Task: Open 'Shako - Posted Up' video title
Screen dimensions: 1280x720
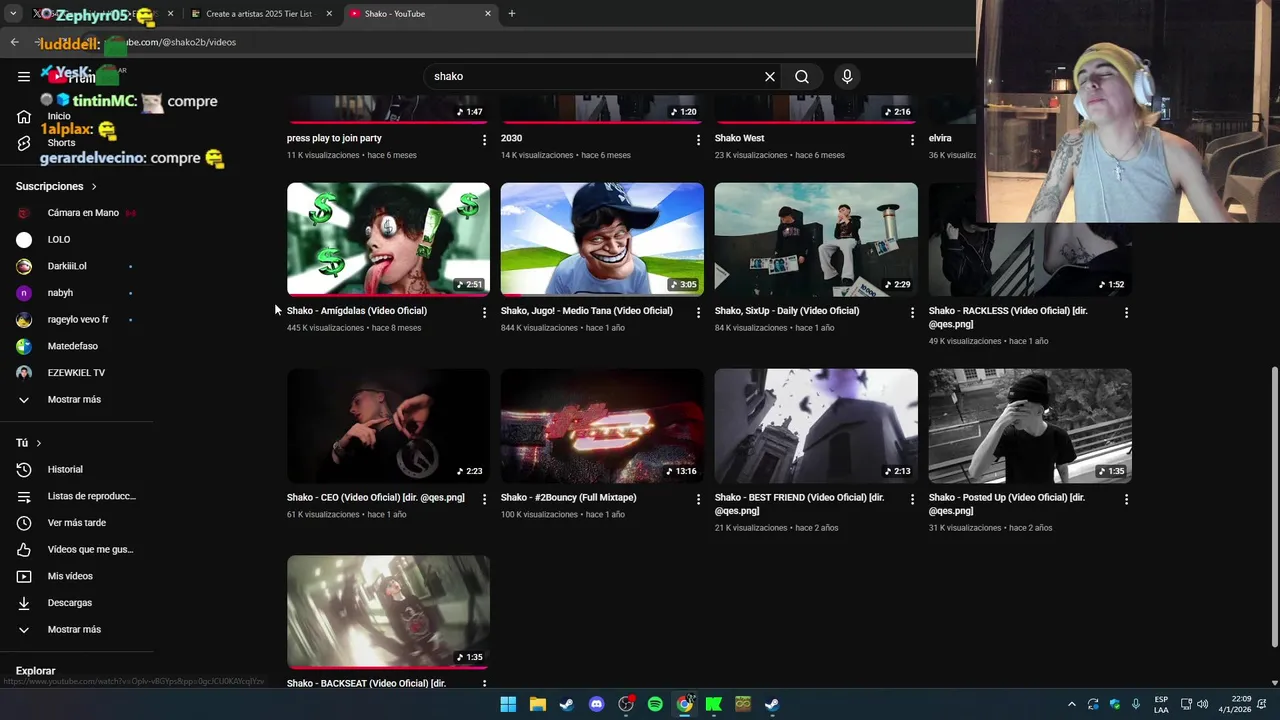Action: 1007,504
